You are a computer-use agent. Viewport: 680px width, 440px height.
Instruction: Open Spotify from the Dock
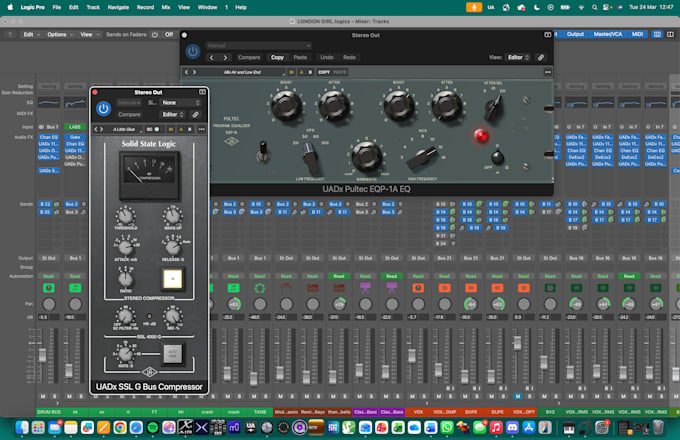[x=152, y=428]
